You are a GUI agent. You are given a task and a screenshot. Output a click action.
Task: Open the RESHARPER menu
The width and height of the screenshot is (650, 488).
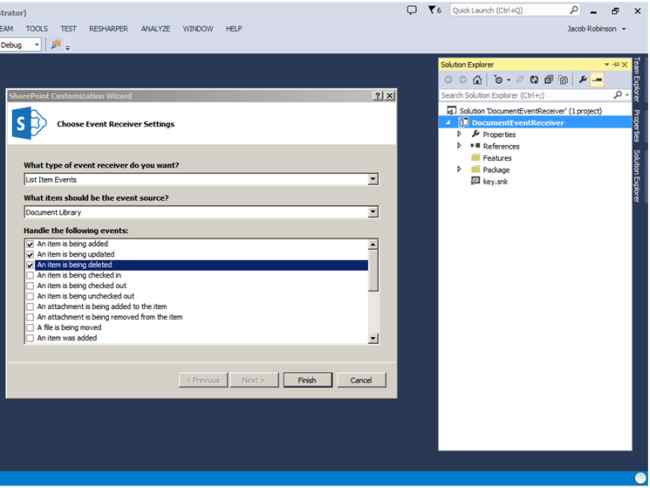tap(108, 29)
